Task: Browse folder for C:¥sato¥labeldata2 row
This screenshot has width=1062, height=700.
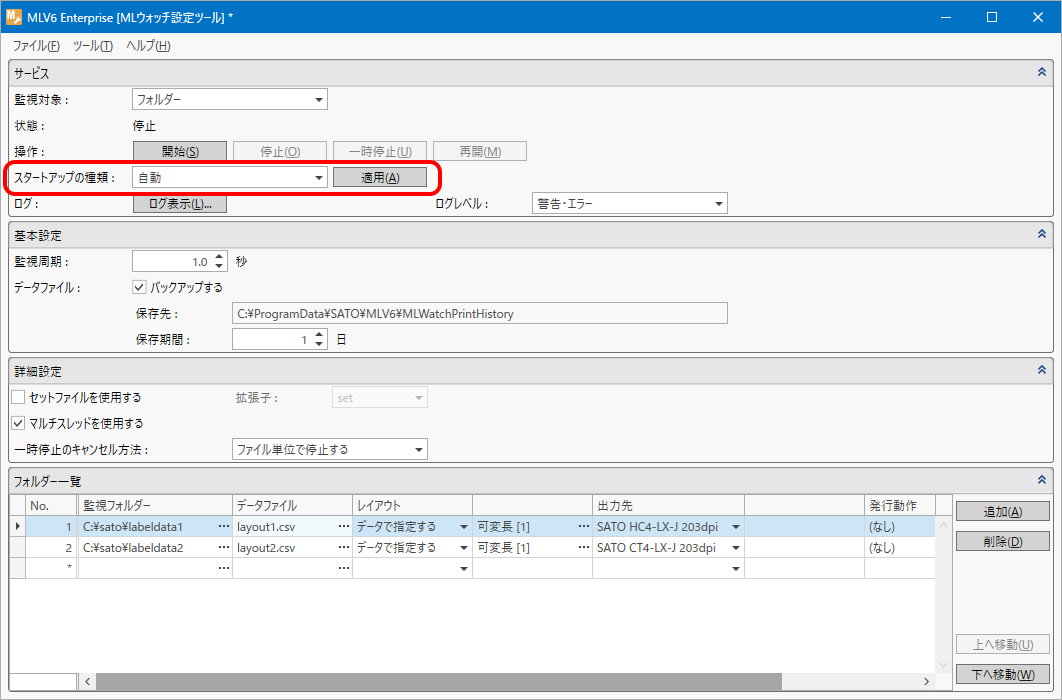Action: [224, 548]
